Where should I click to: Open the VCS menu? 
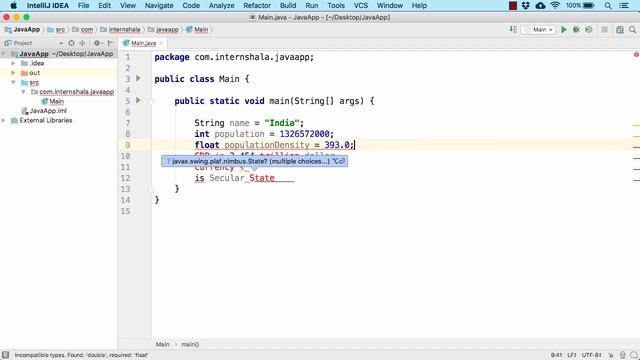pos(360,6)
